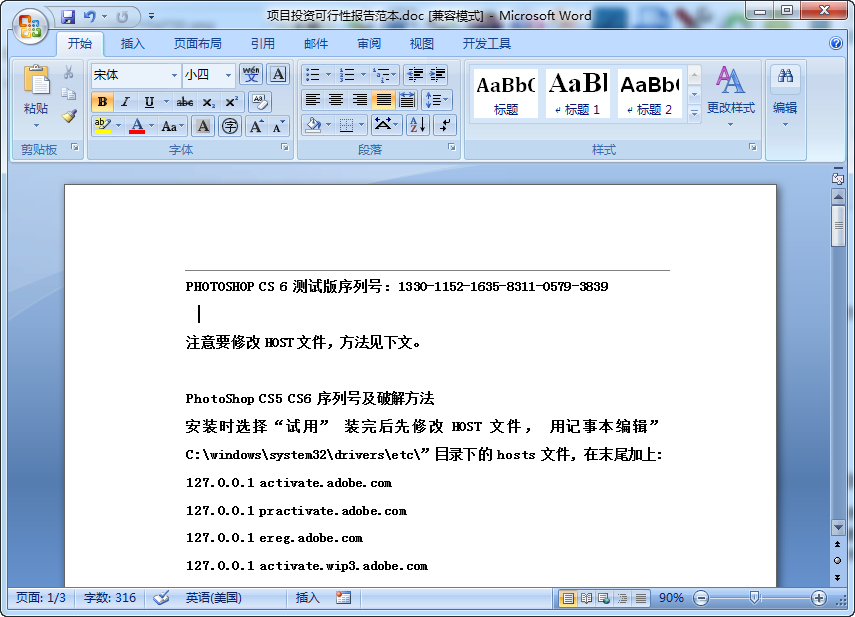Click the macro recording icon in status bar

(344, 598)
